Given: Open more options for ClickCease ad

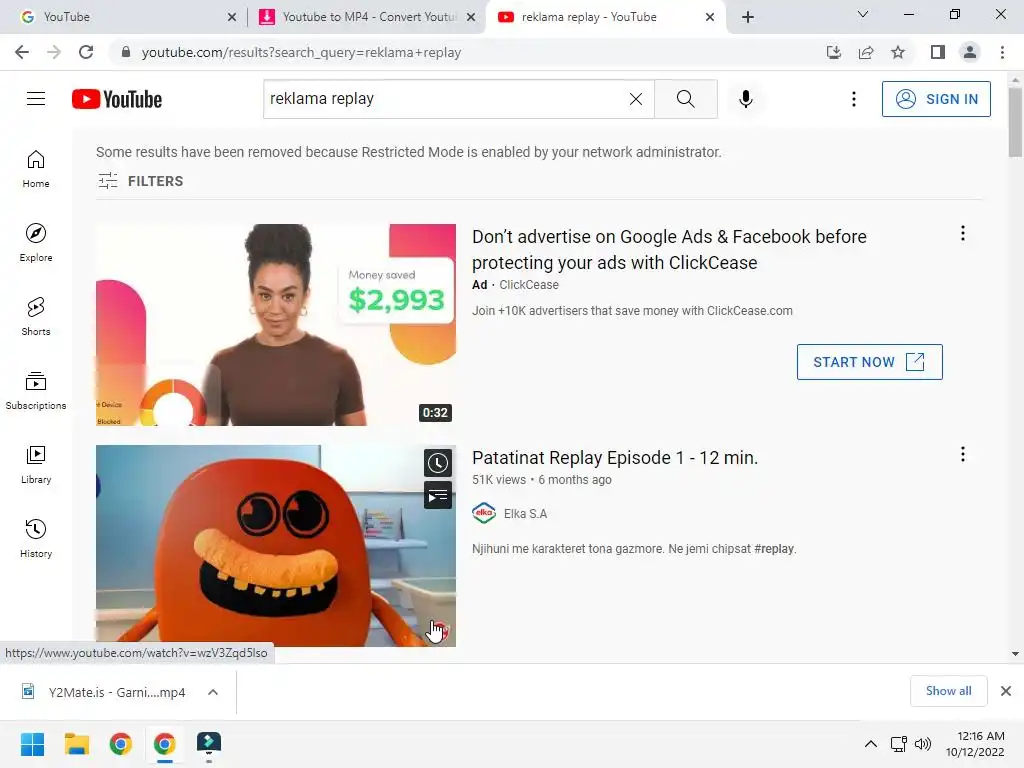Looking at the screenshot, I should click(x=963, y=233).
